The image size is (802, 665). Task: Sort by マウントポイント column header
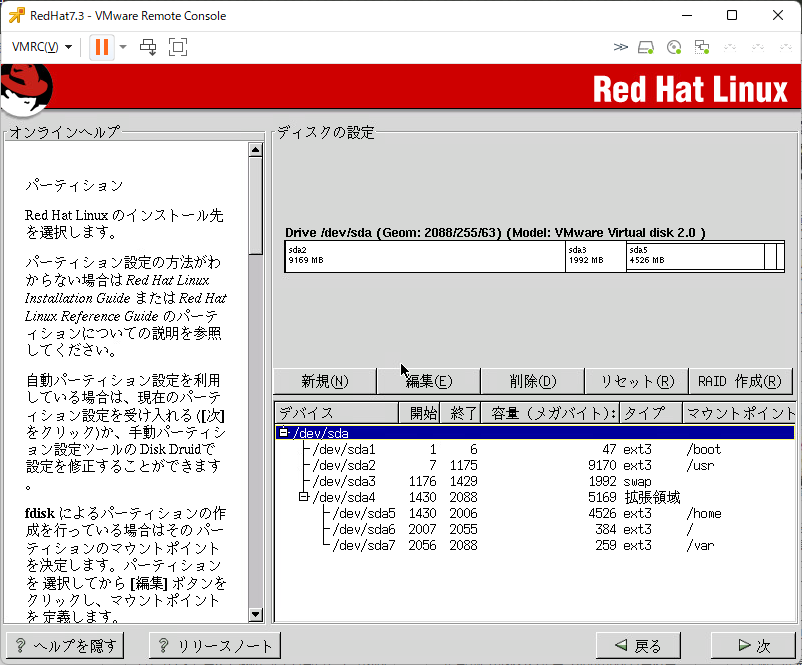[x=739, y=413]
